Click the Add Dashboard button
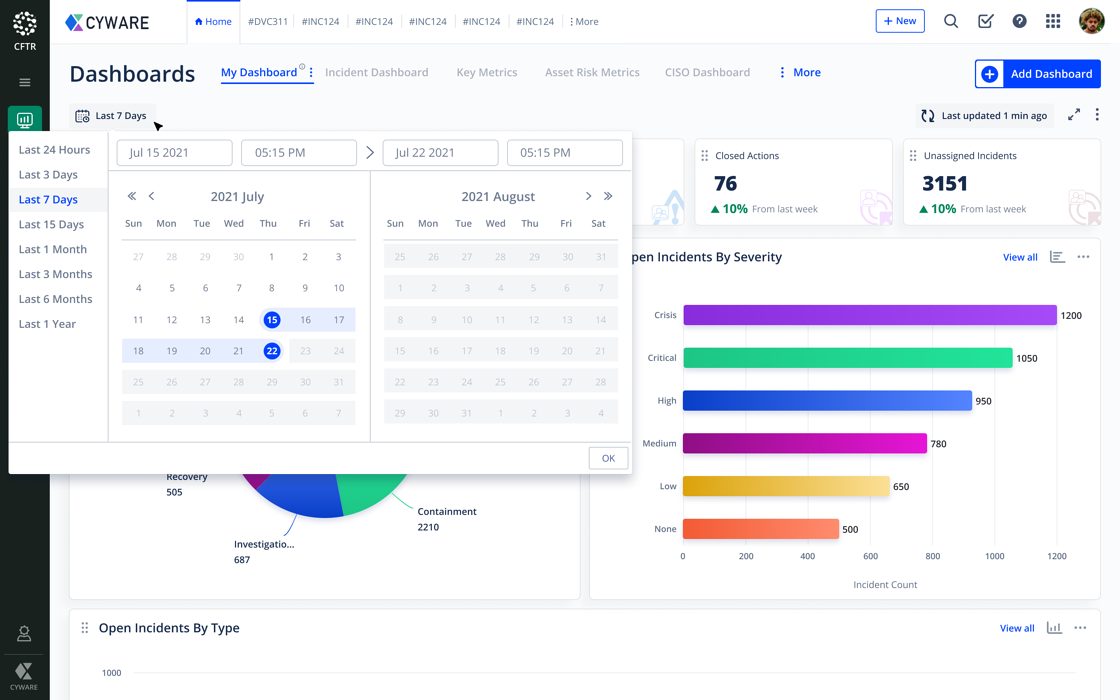The height and width of the screenshot is (700, 1120). (1037, 74)
